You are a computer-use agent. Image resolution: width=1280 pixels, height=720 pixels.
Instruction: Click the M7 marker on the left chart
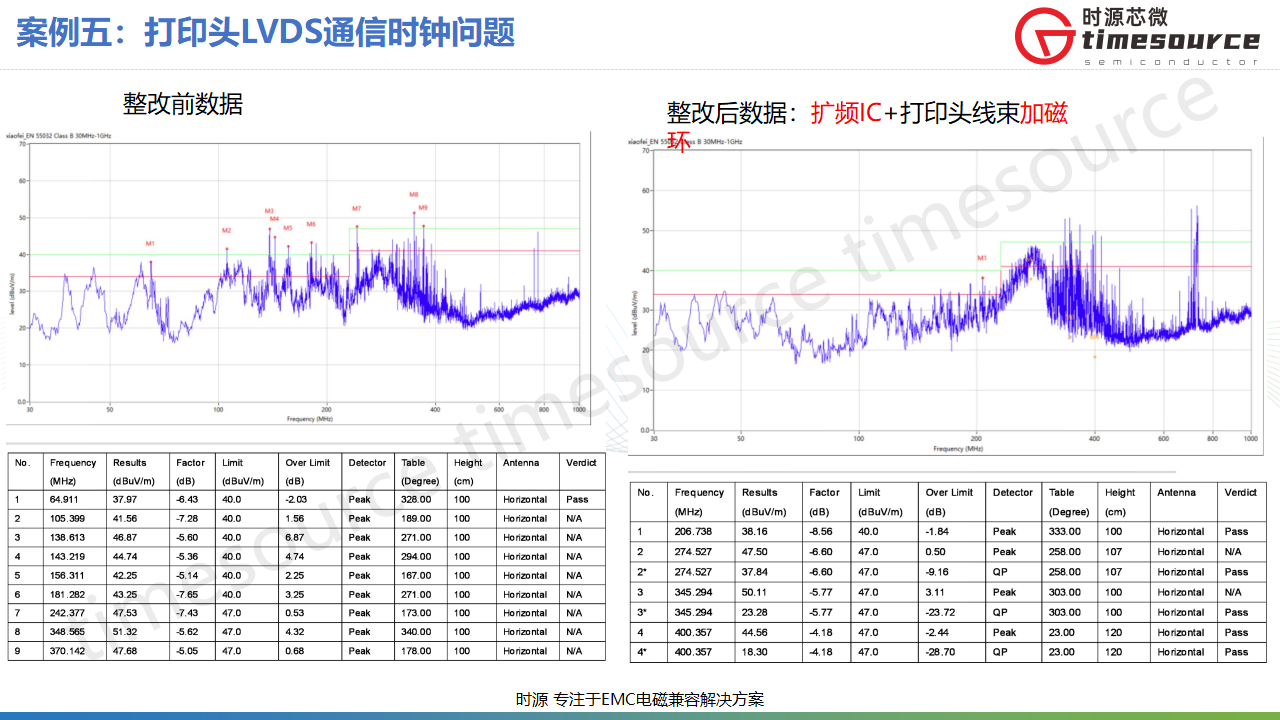coord(356,208)
